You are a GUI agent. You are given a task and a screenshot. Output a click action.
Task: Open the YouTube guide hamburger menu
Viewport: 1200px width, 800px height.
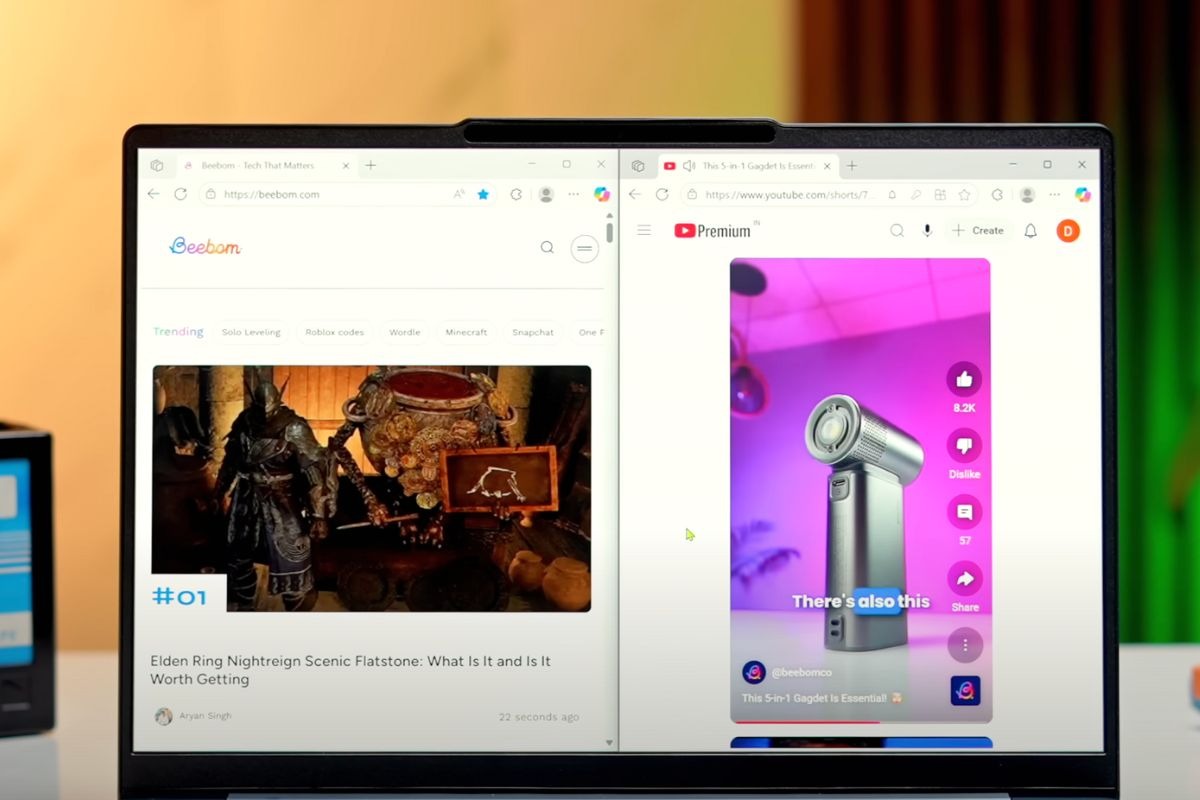(x=644, y=230)
